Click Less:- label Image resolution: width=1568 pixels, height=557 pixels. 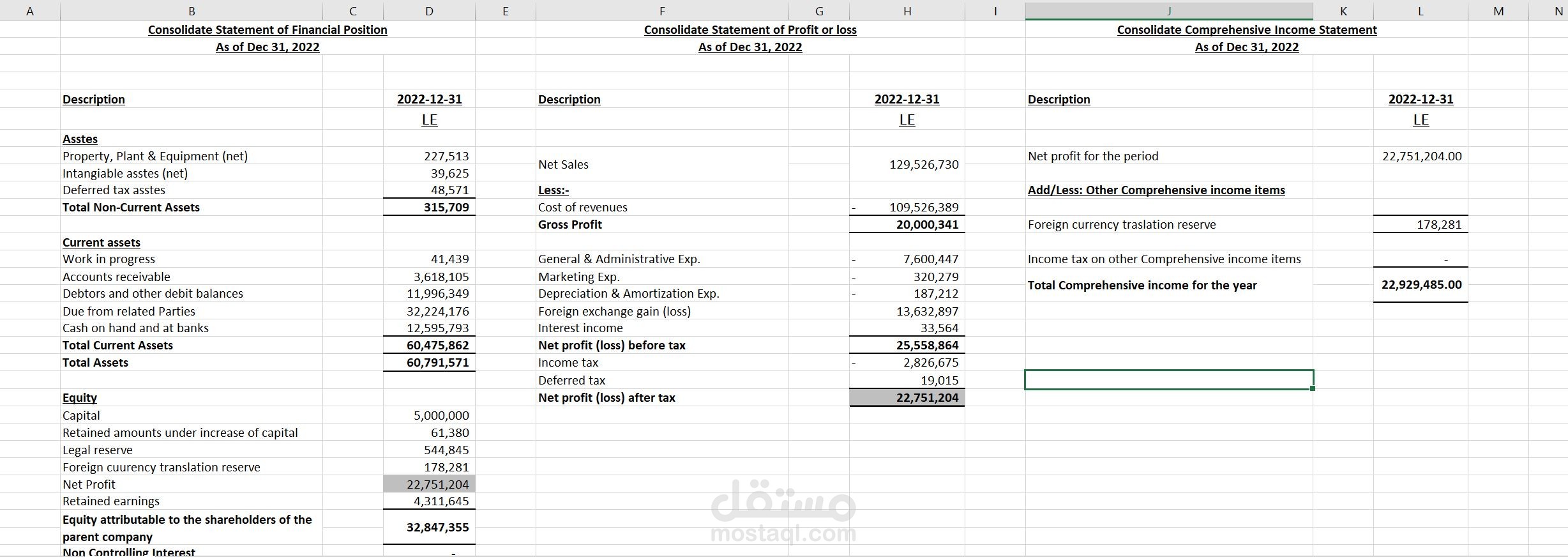(554, 190)
